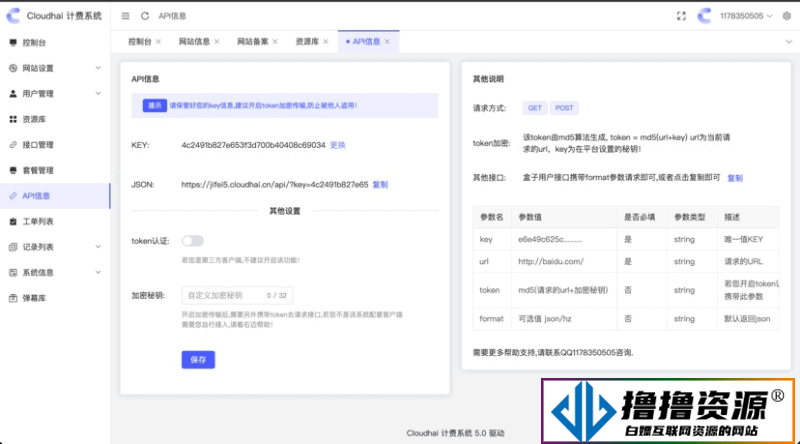
Task: Click the API信息 breadcrumb in top bar
Action: [x=172, y=16]
